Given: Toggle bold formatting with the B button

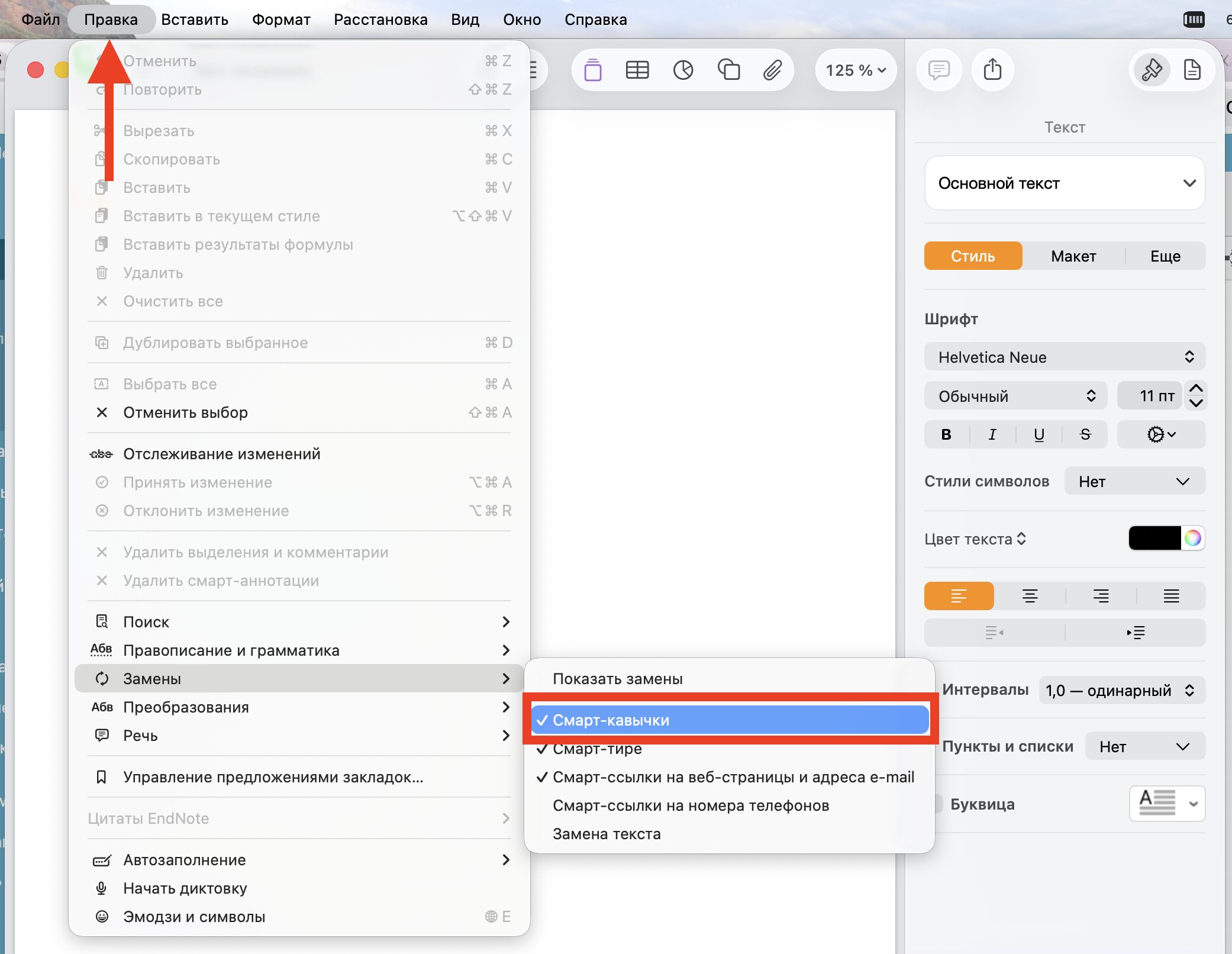Looking at the screenshot, I should click(945, 434).
